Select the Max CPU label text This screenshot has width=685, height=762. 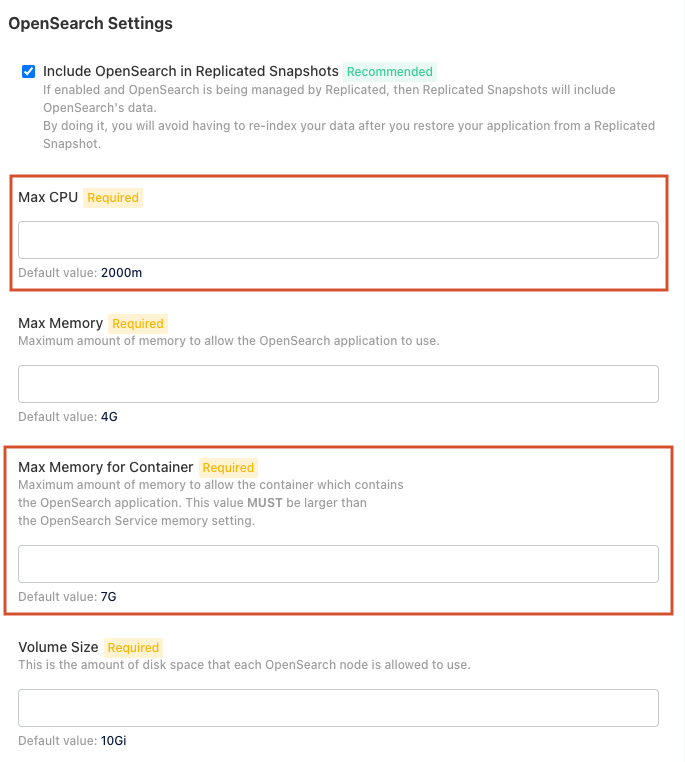[x=48, y=197]
